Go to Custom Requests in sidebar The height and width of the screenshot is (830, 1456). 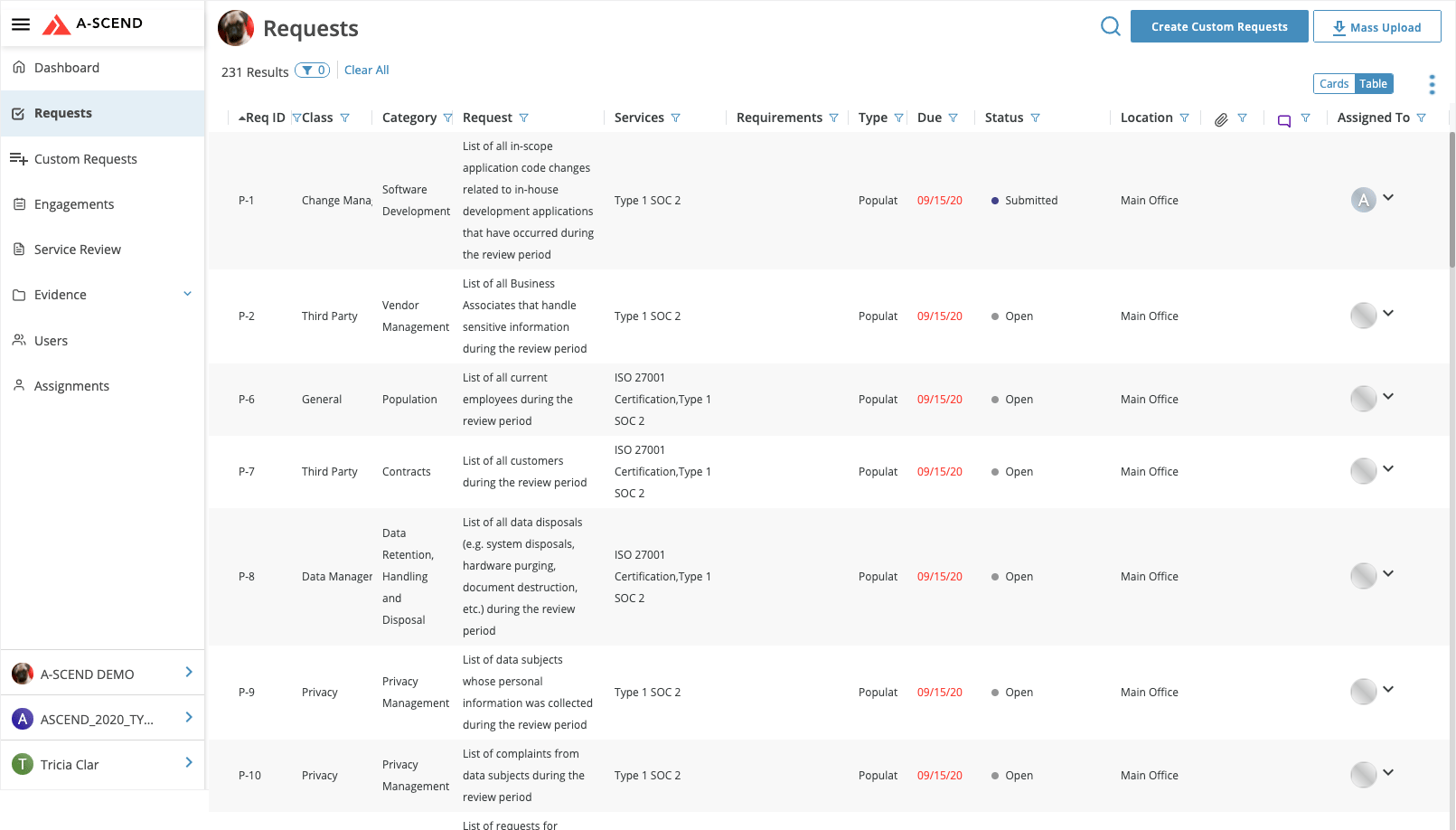tap(85, 159)
